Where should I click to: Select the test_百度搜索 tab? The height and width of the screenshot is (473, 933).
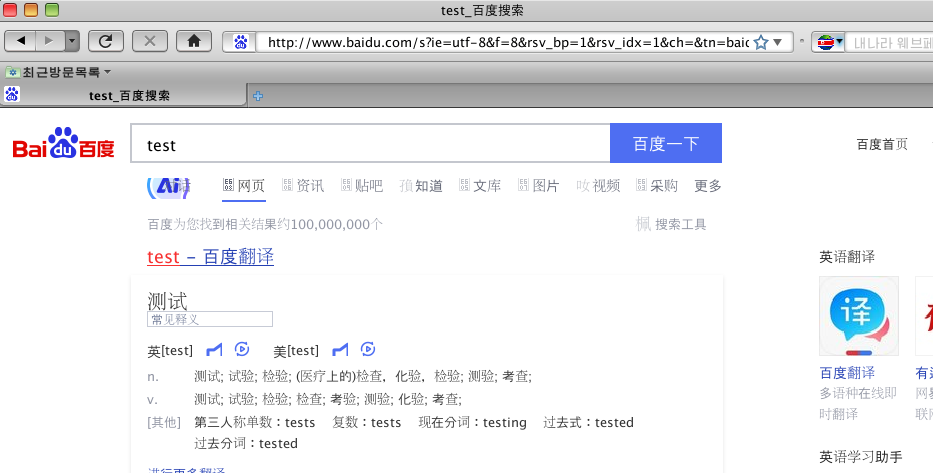point(123,95)
